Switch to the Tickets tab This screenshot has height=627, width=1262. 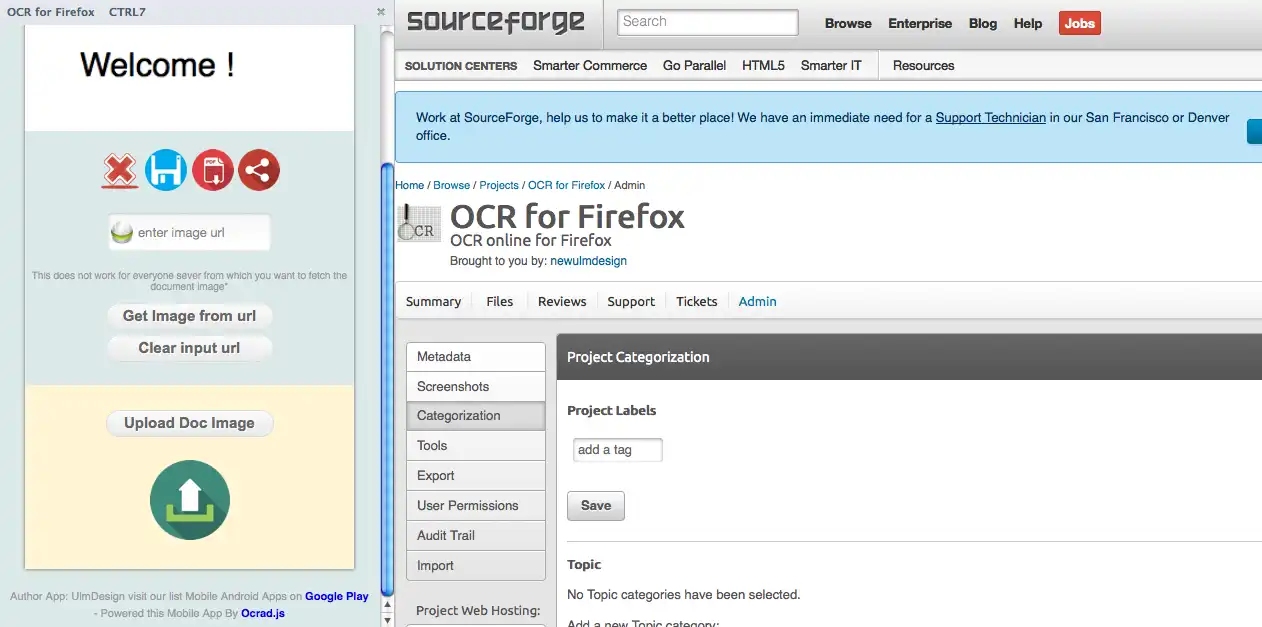(697, 301)
